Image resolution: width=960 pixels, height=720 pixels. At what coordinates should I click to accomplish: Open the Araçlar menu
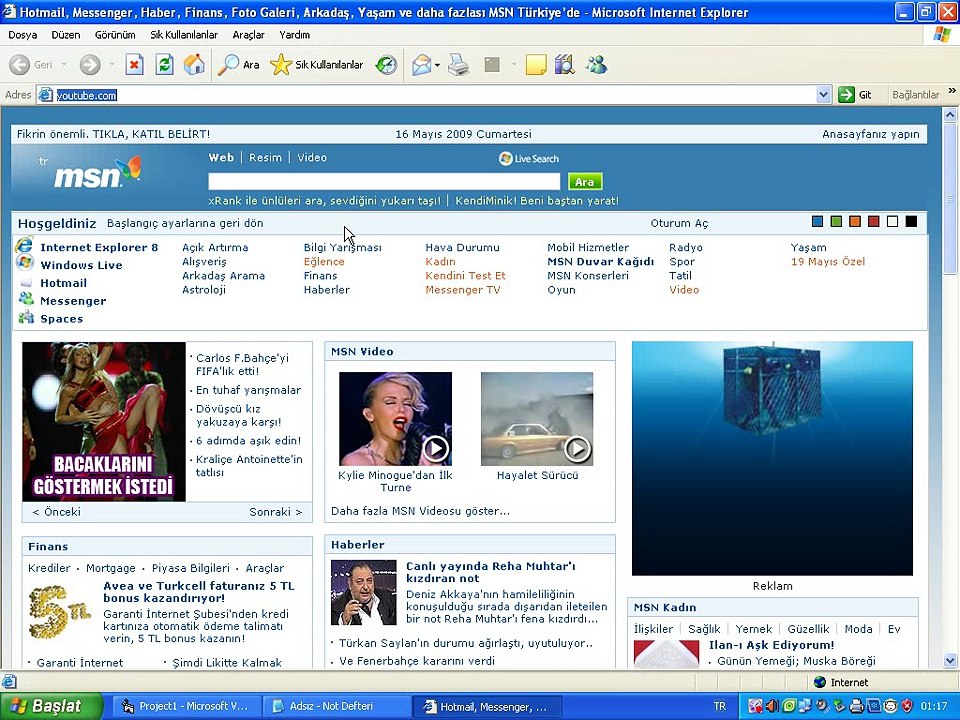249,35
